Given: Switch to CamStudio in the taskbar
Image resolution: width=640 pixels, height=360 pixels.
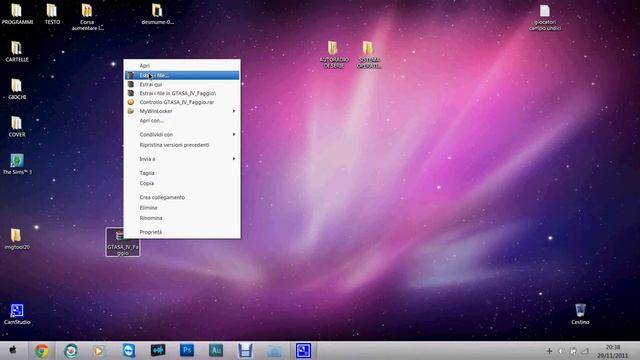Looking at the screenshot, I should point(303,351).
